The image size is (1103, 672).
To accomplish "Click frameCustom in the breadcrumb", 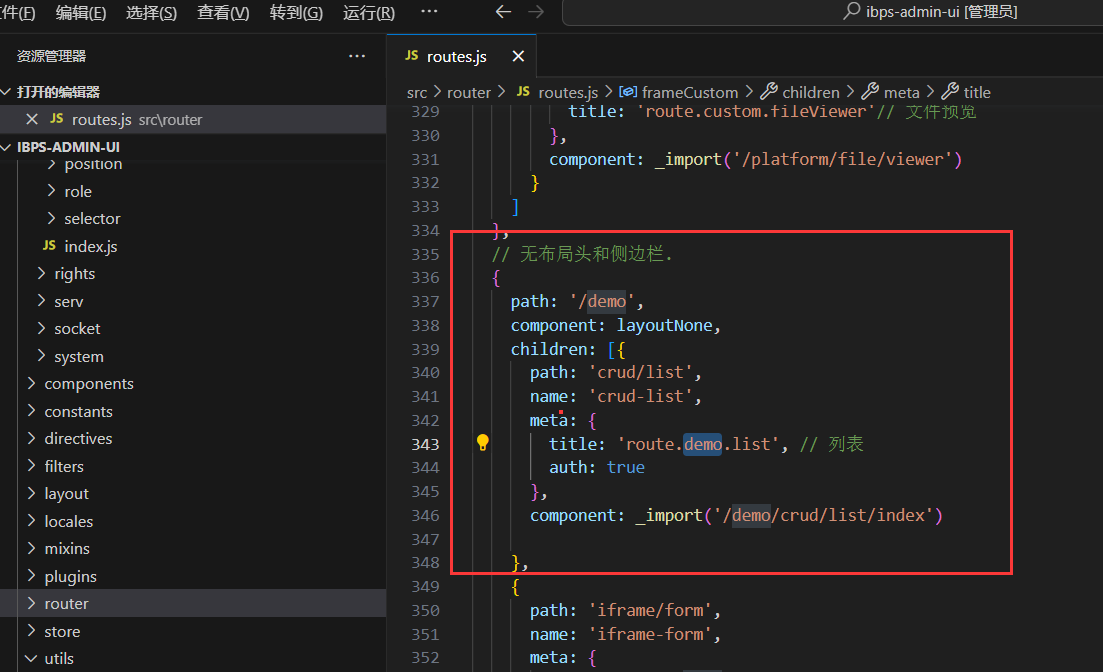I will pyautogui.click(x=689, y=92).
